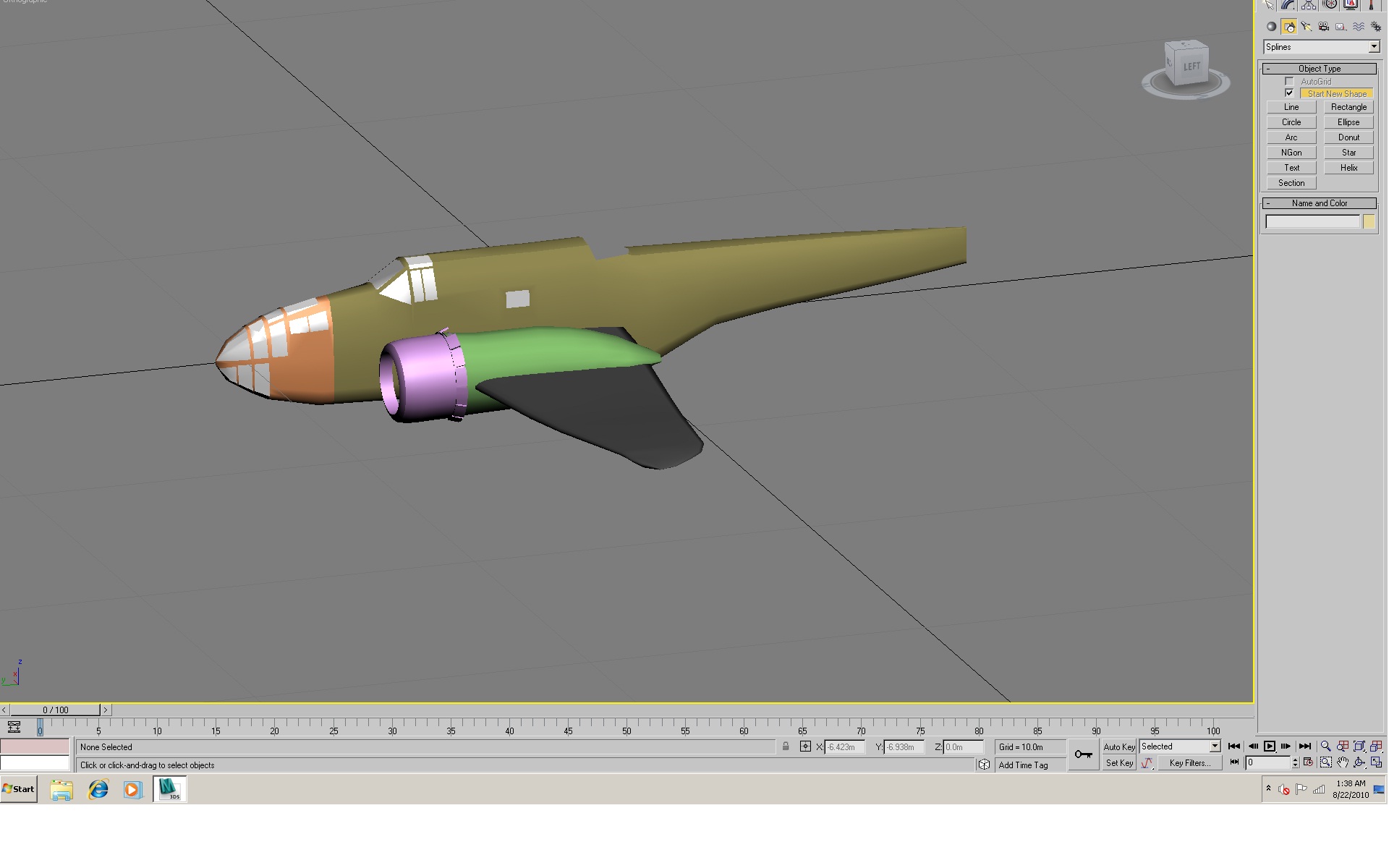Open the Key Filters dialog button

[1190, 763]
